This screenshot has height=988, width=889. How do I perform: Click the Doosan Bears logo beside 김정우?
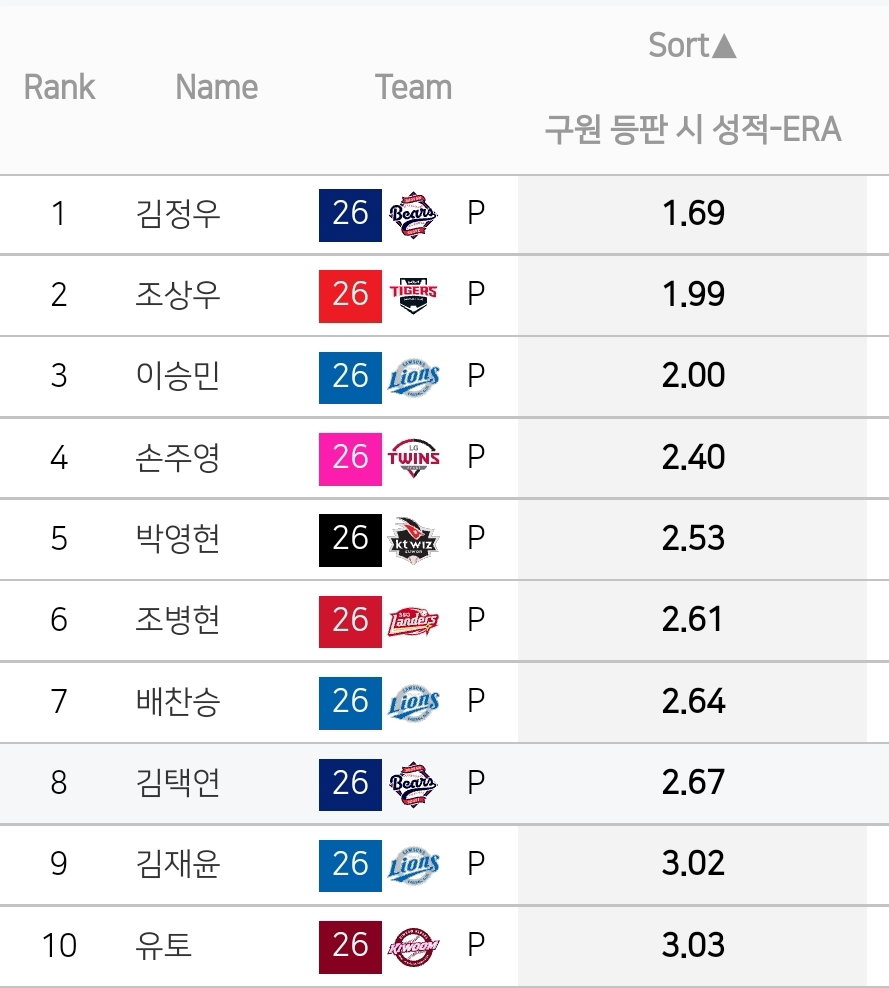tap(413, 214)
